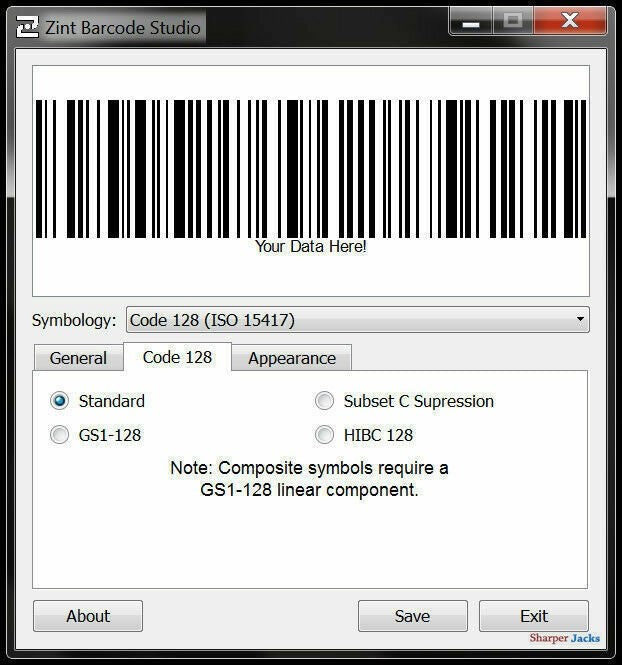
Task: Click the Exit button
Action: [x=534, y=616]
